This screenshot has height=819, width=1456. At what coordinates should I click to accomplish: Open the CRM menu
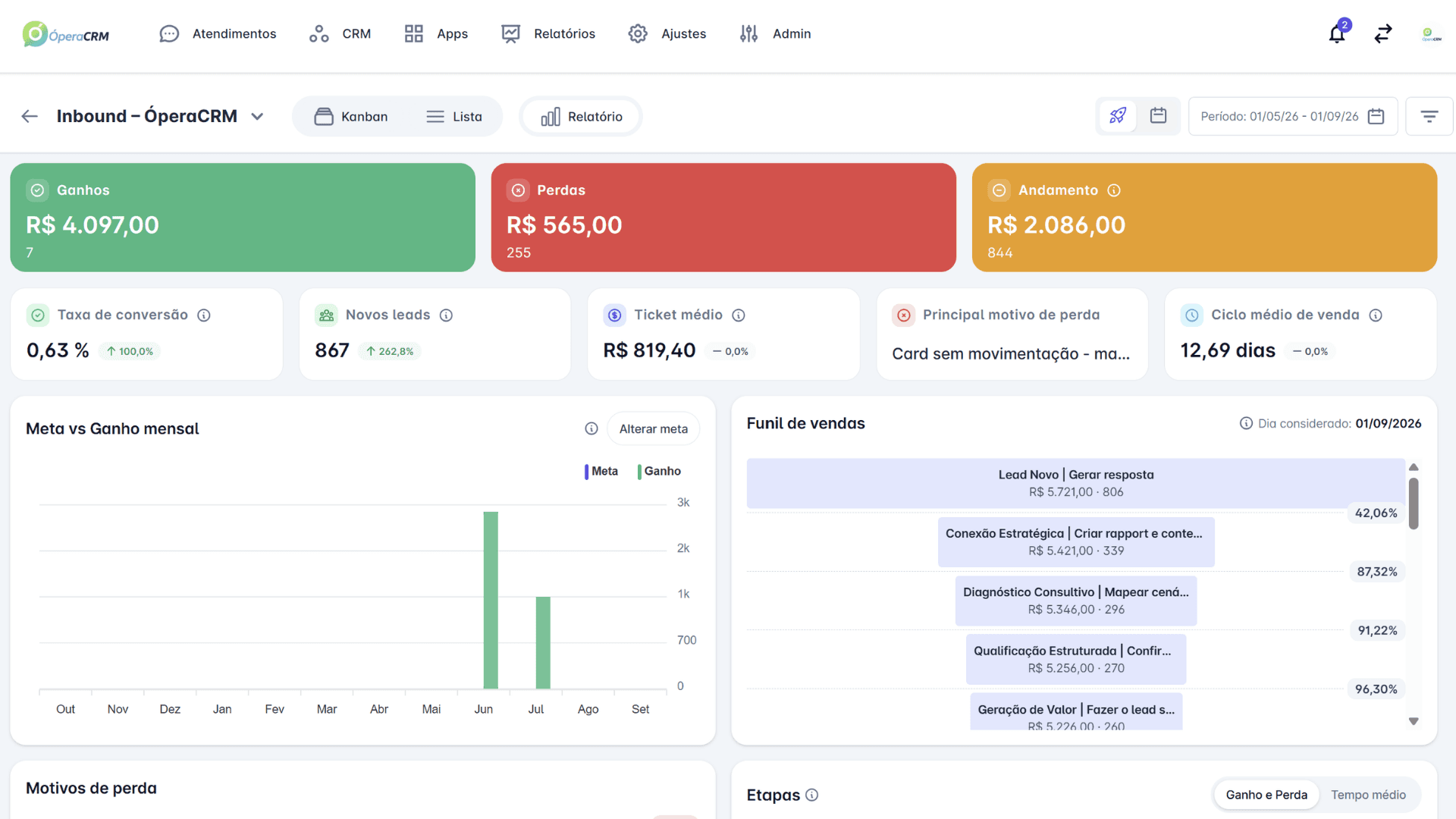point(340,33)
